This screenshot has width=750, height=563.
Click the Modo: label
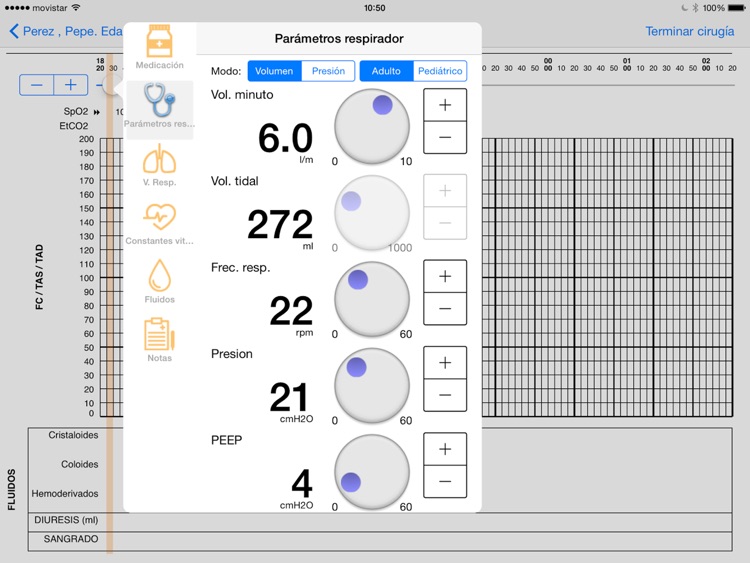pyautogui.click(x=226, y=71)
